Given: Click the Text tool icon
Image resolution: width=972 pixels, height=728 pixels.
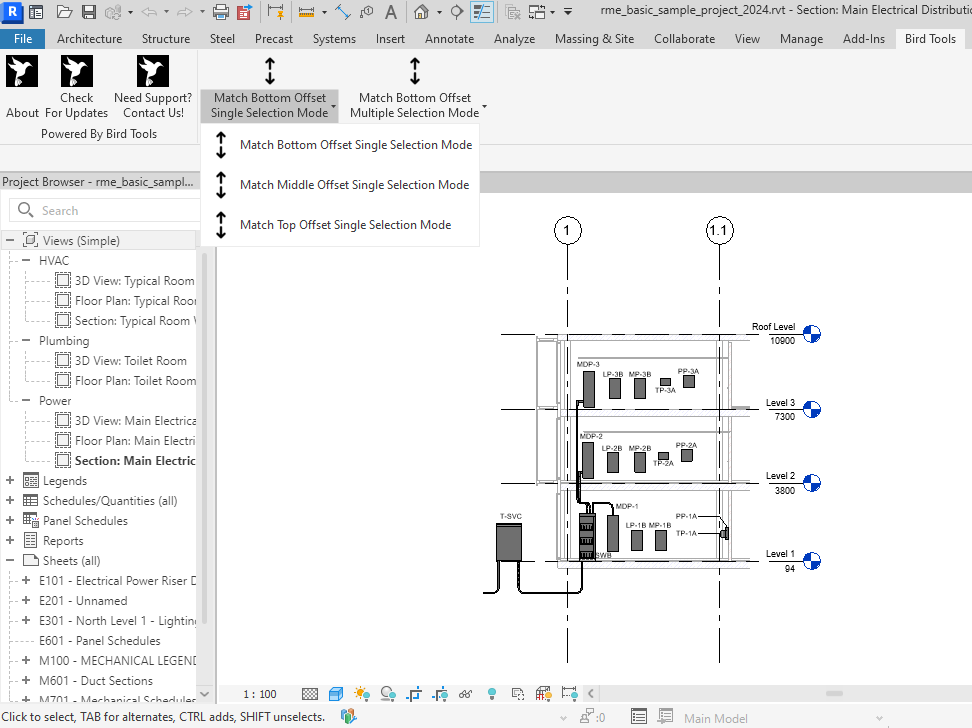Looking at the screenshot, I should point(391,12).
